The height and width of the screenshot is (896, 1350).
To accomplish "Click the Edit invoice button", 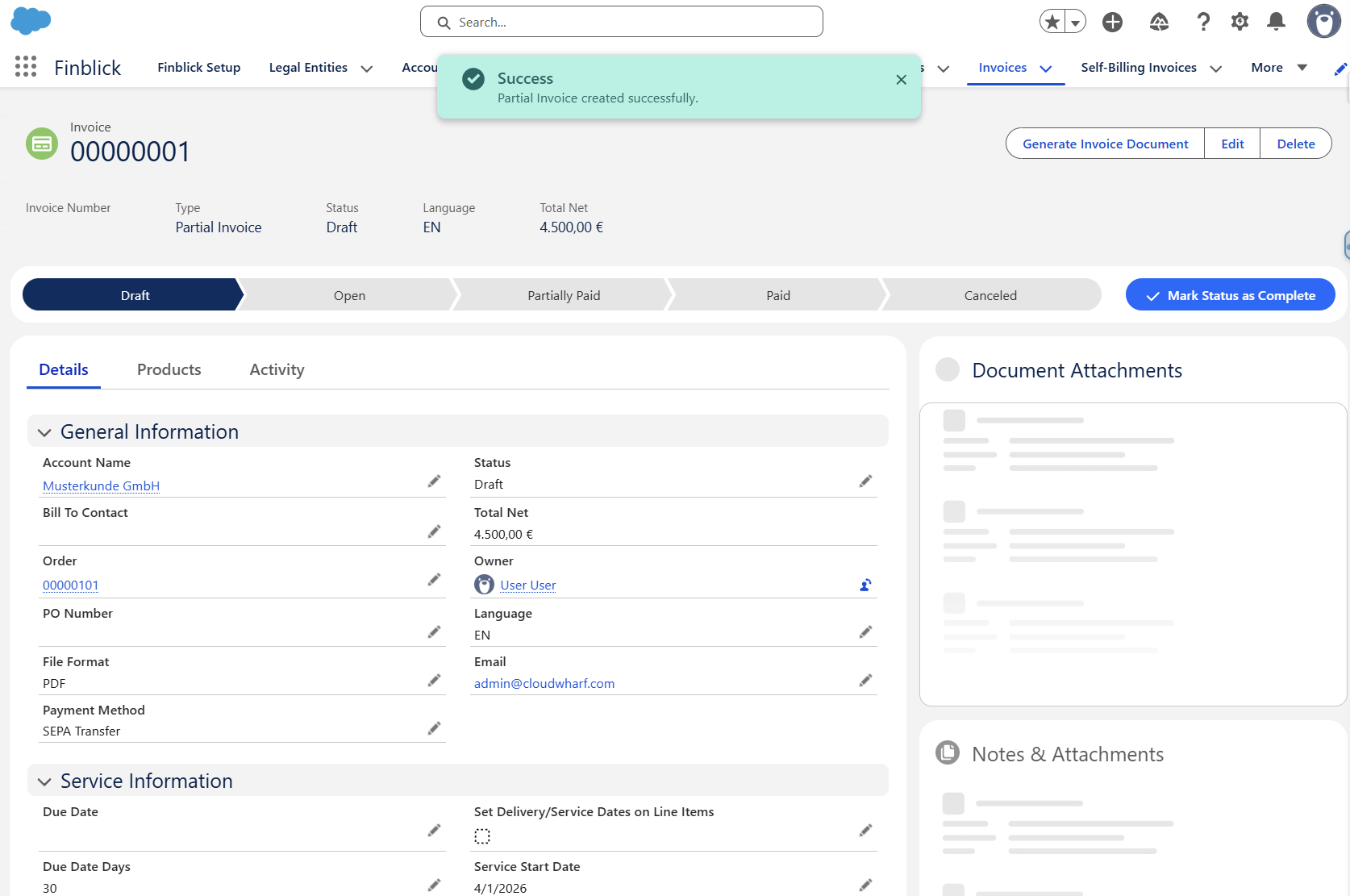I will click(x=1232, y=144).
